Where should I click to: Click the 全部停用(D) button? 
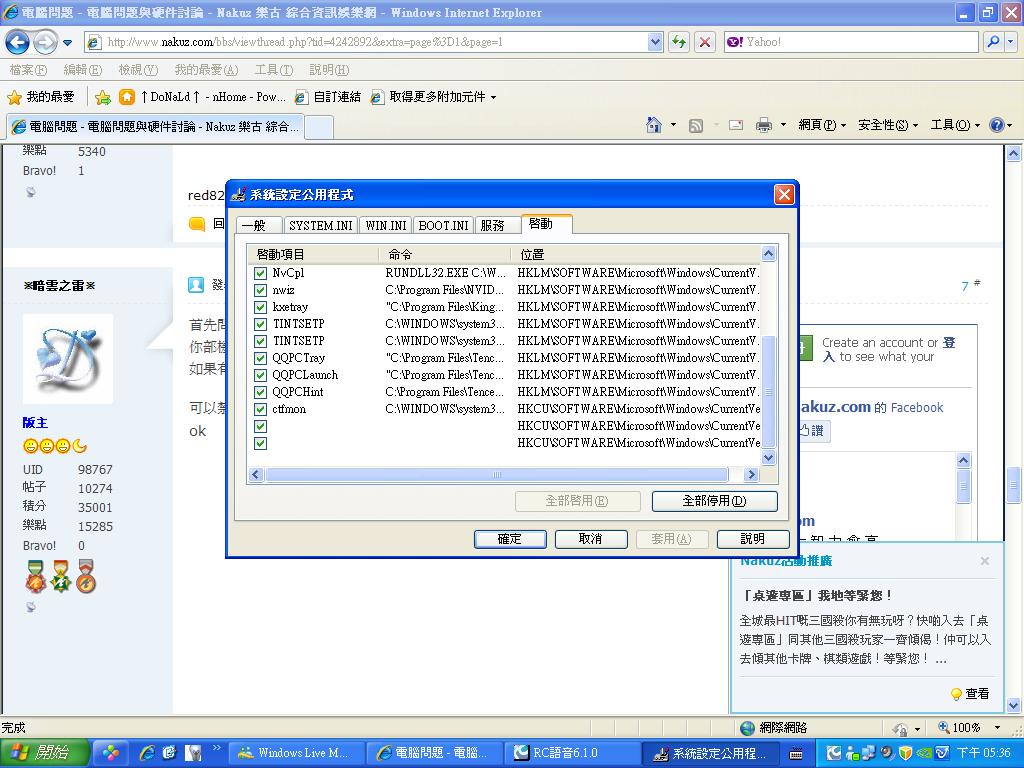(x=714, y=501)
